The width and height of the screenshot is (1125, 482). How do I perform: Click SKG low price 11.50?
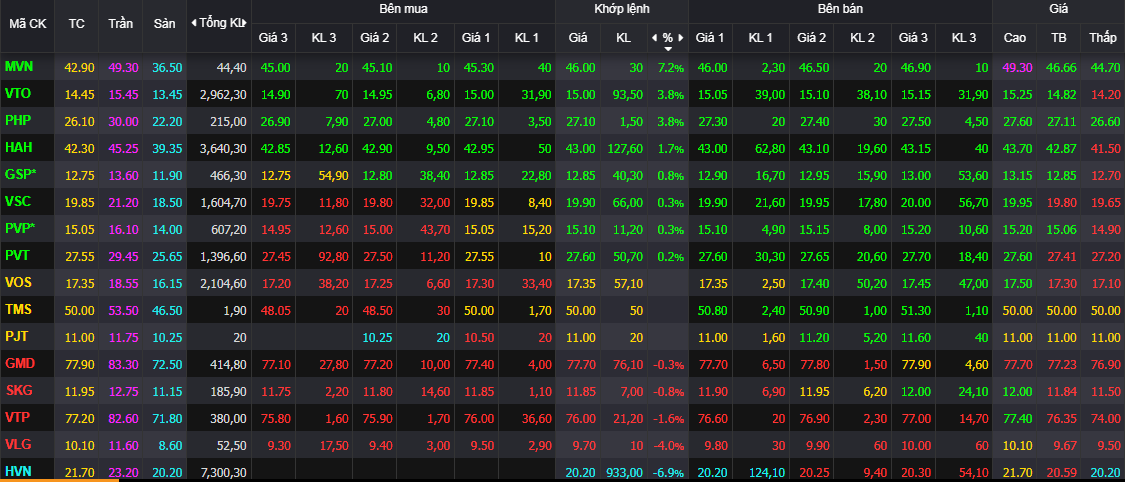[1105, 391]
